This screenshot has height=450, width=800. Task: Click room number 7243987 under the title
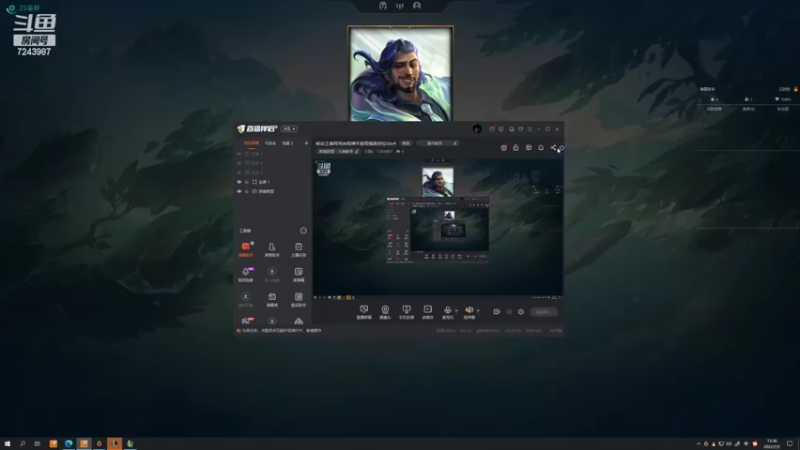click(x=384, y=152)
